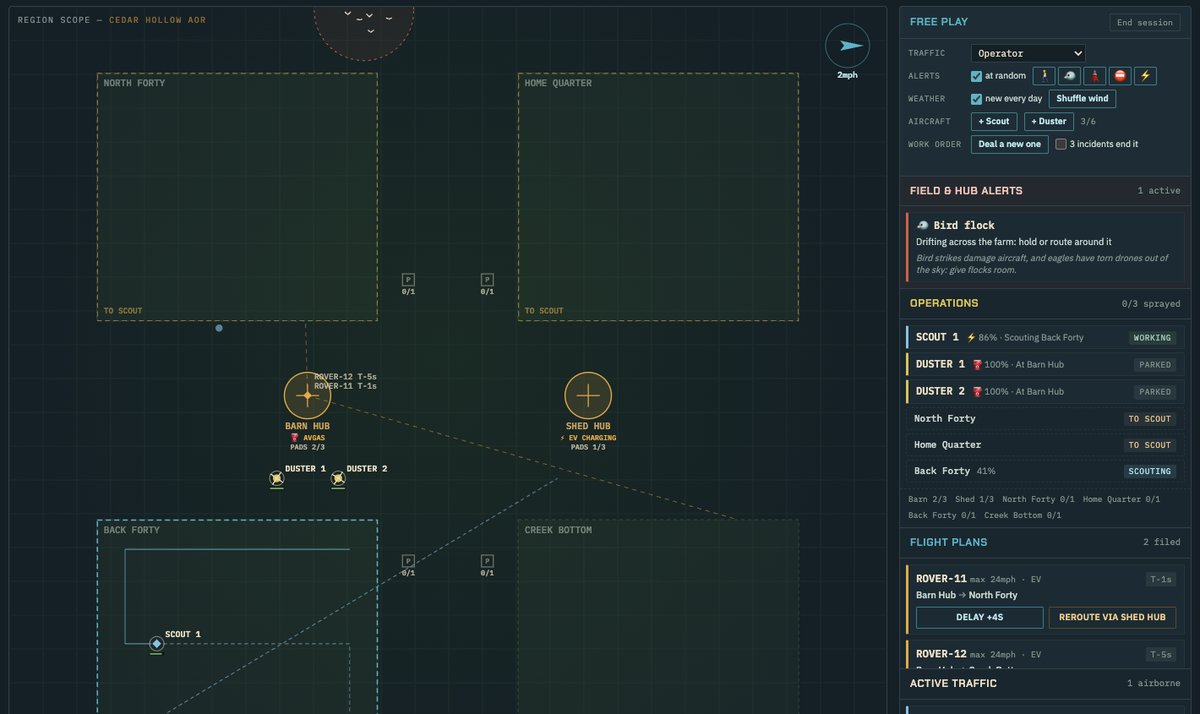Disable alerts at random checkbox
Screen dimensions: 1200x714
coord(977,76)
